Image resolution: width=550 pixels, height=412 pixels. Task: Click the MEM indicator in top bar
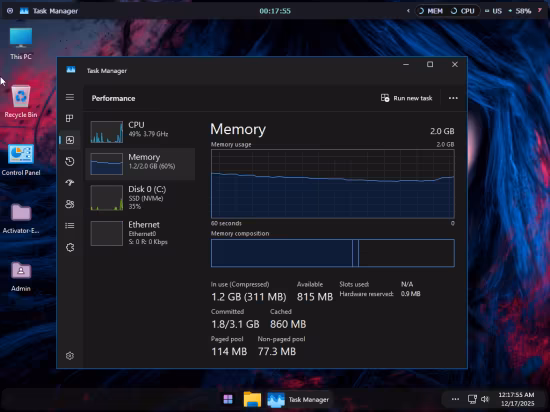[431, 11]
